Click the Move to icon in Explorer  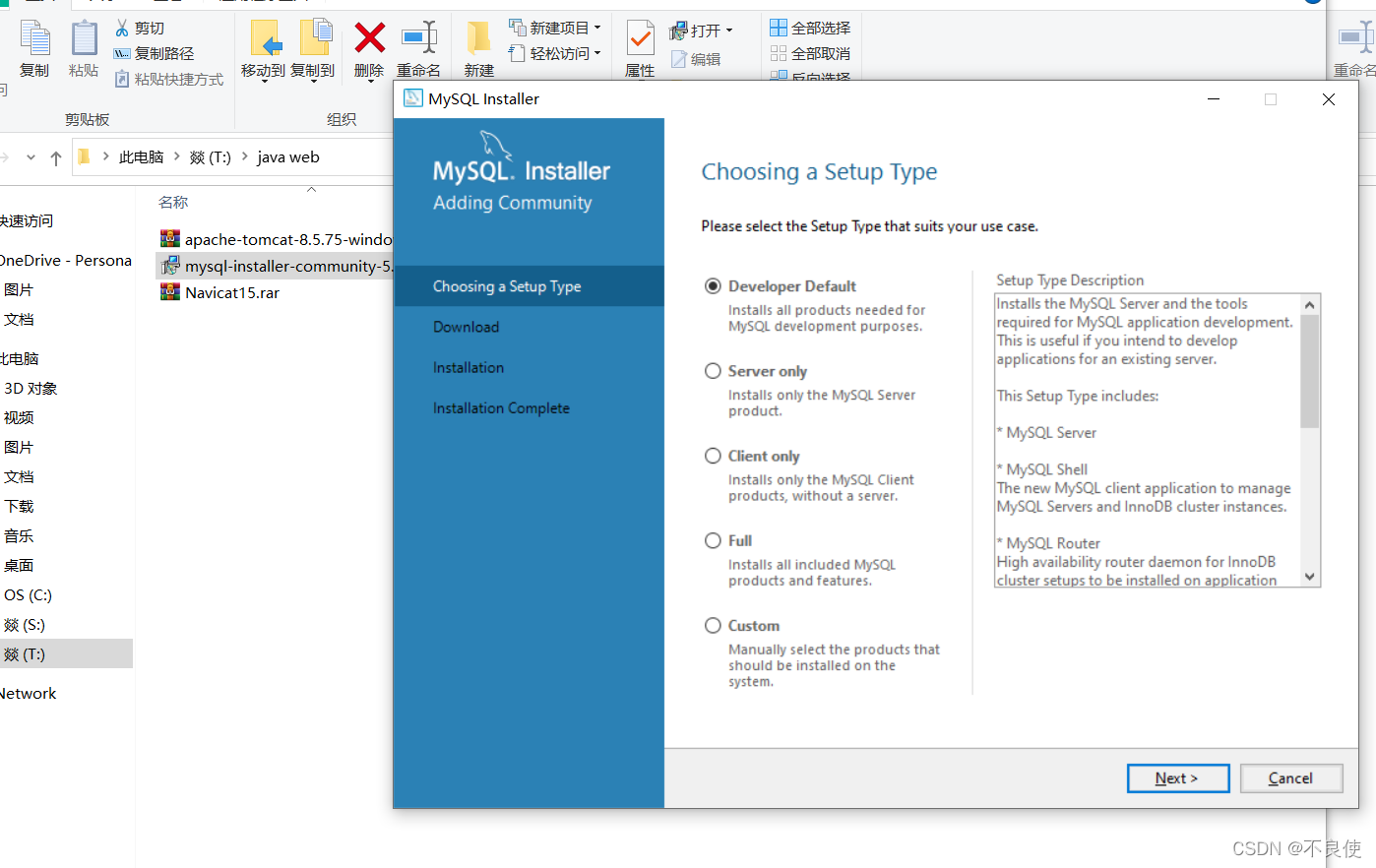(x=265, y=38)
